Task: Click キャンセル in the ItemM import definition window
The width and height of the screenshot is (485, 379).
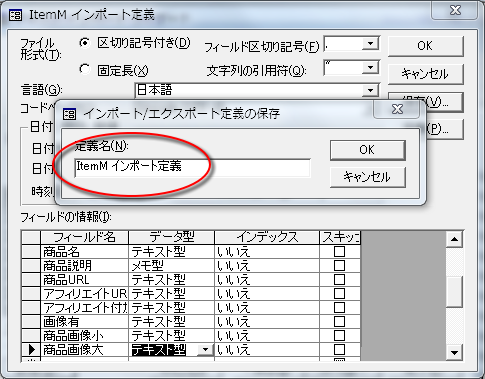Action: pyautogui.click(x=425, y=74)
